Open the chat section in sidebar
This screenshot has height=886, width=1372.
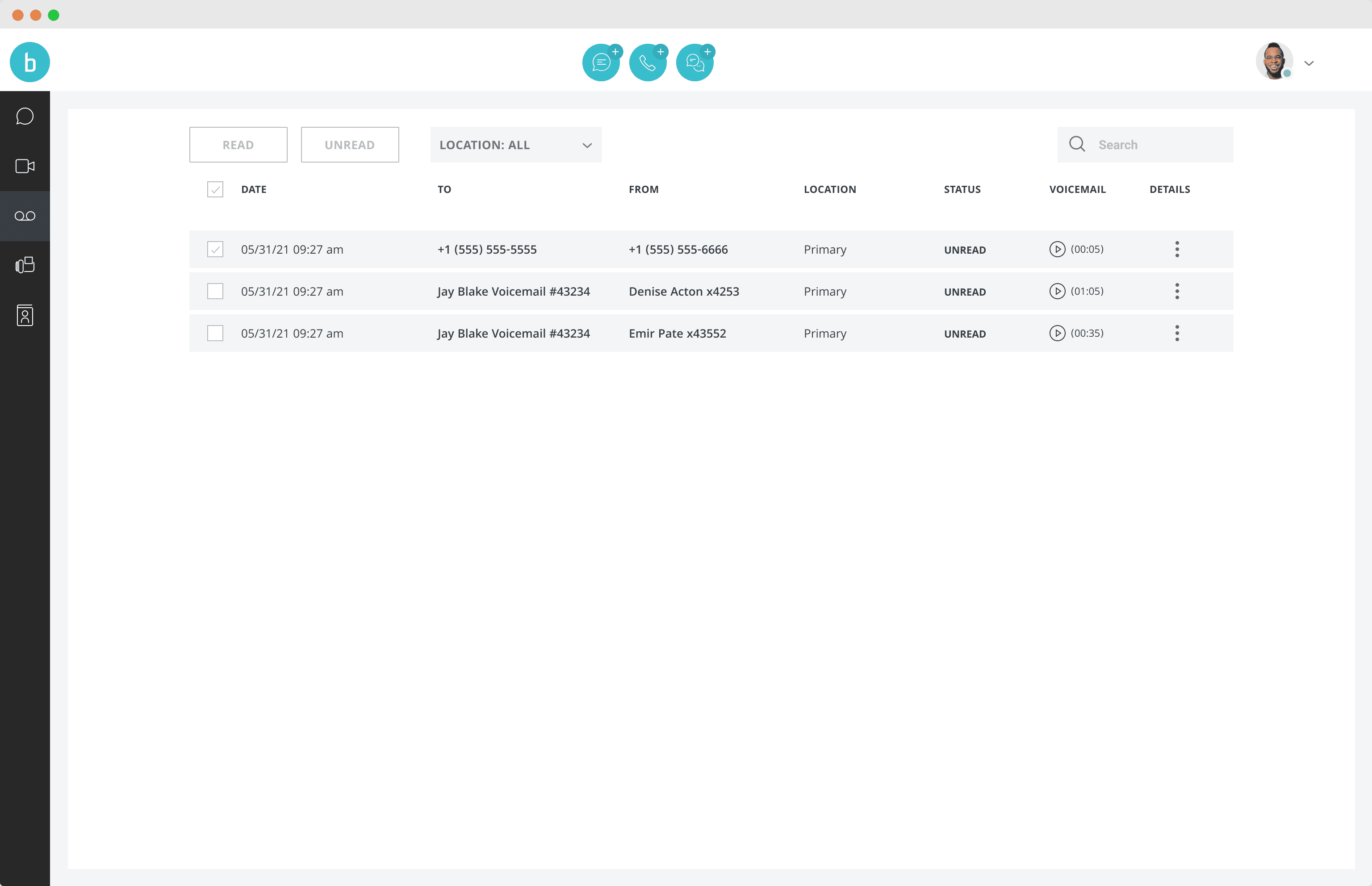[x=25, y=116]
